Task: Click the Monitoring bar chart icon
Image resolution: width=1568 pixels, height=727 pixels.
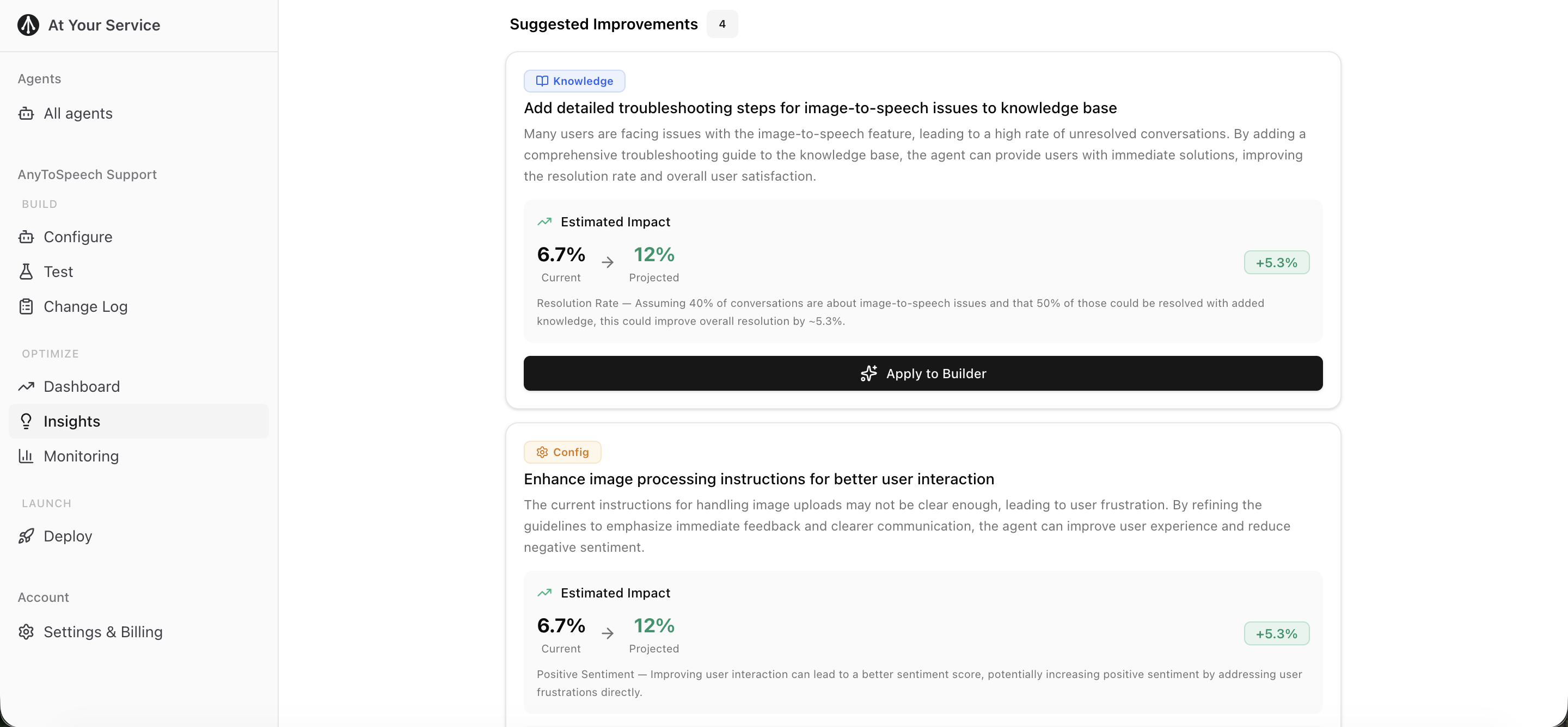Action: coord(26,456)
